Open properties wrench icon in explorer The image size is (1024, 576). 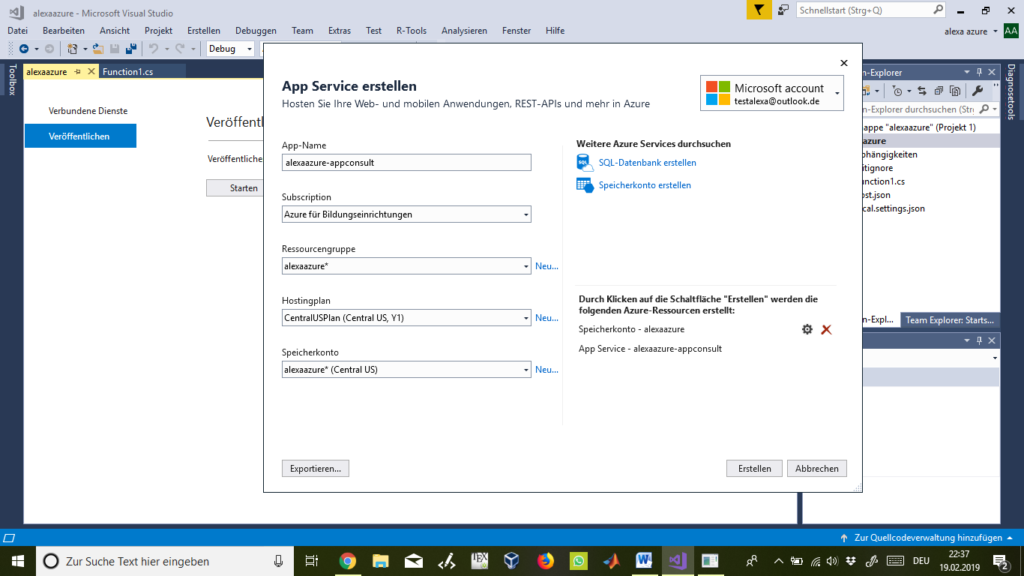point(978,91)
